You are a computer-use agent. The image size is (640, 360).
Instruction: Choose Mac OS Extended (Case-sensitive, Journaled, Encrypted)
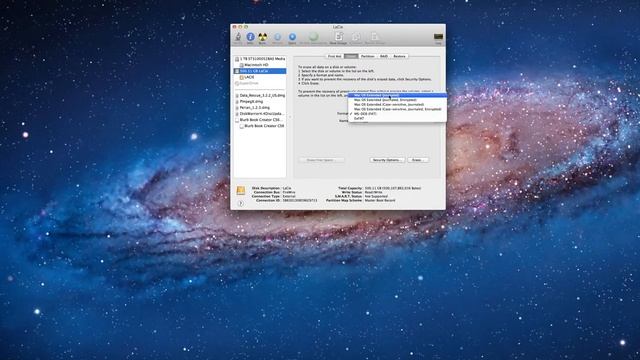[398, 109]
